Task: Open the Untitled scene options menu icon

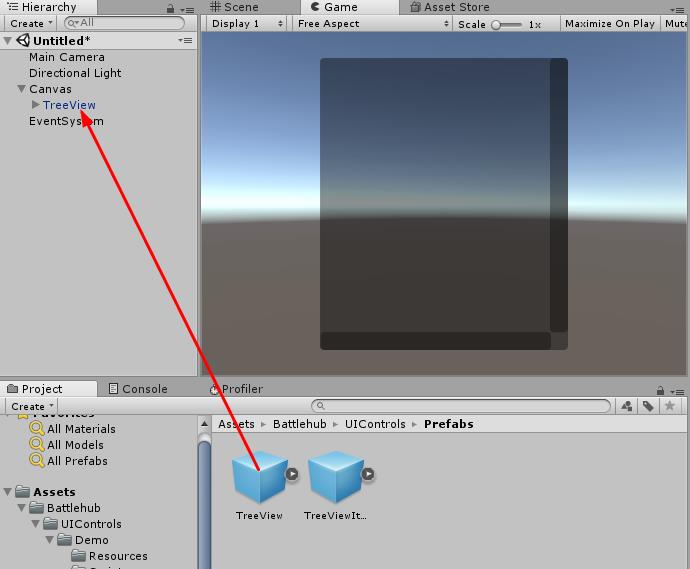Action: point(185,40)
